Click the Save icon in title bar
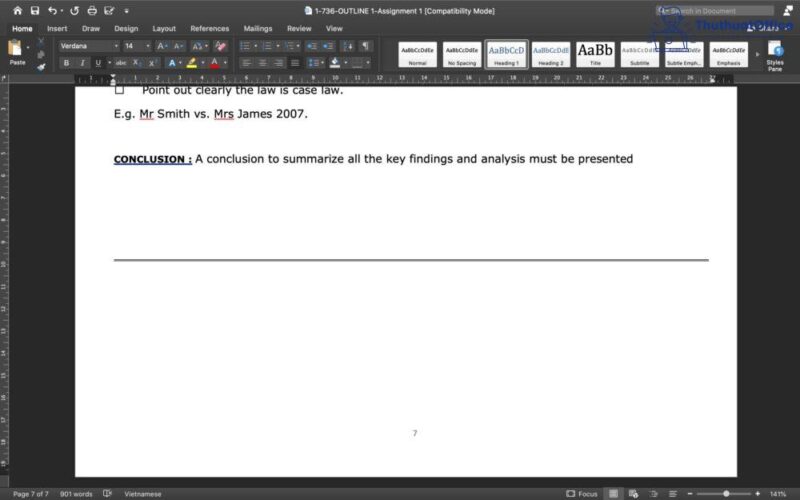The image size is (800, 500). [35, 11]
